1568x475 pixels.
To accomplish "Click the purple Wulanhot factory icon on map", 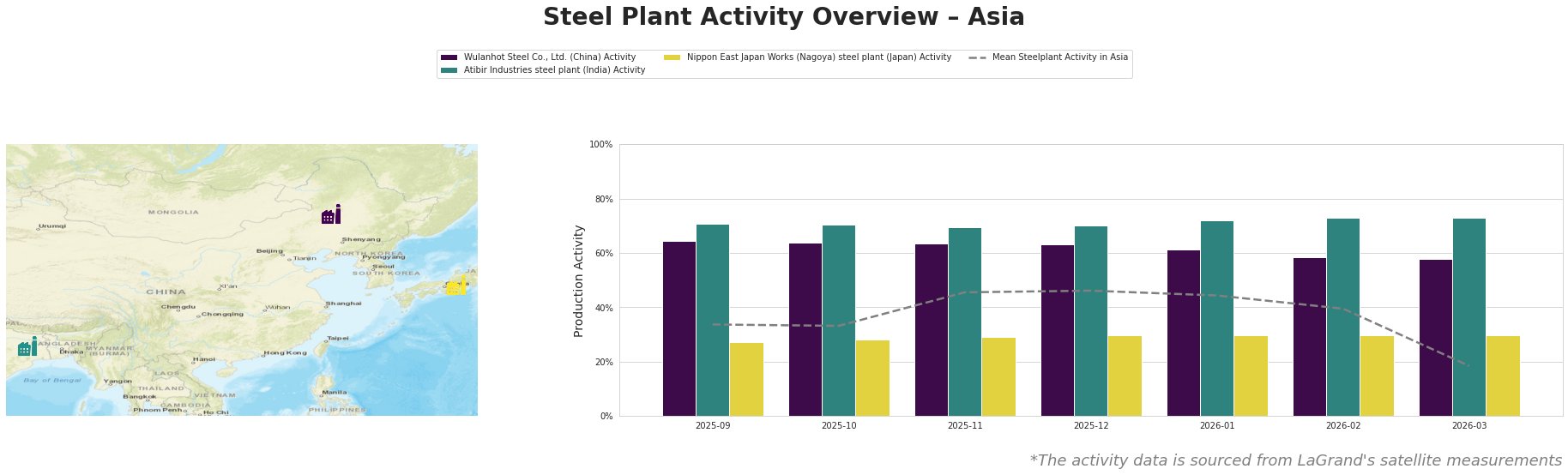I will point(330,214).
